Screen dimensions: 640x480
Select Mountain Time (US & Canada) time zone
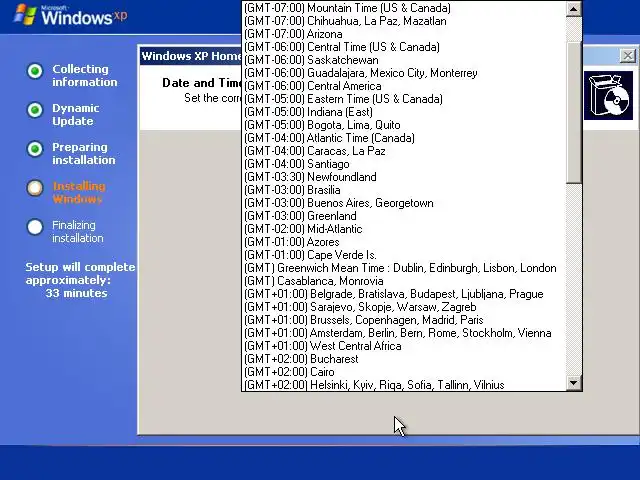(404, 8)
